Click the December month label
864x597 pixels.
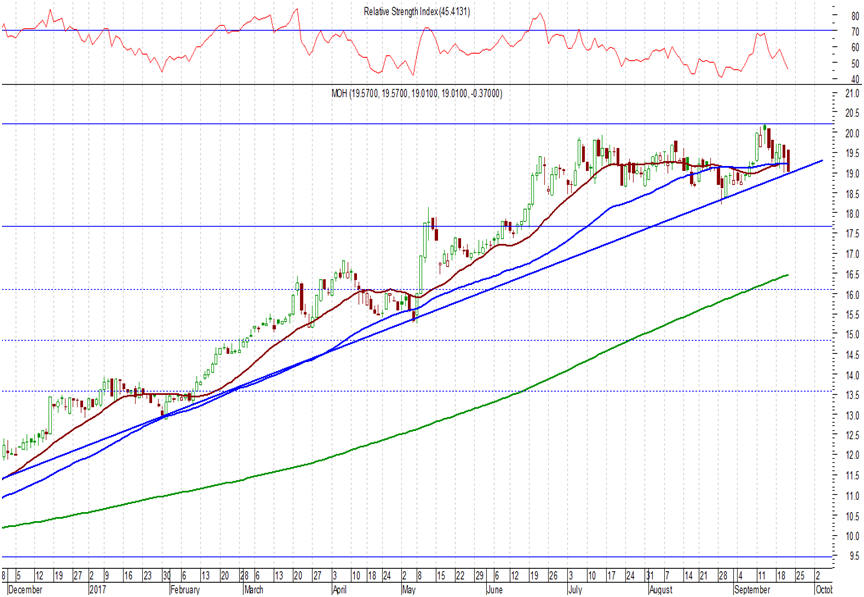pos(25,590)
